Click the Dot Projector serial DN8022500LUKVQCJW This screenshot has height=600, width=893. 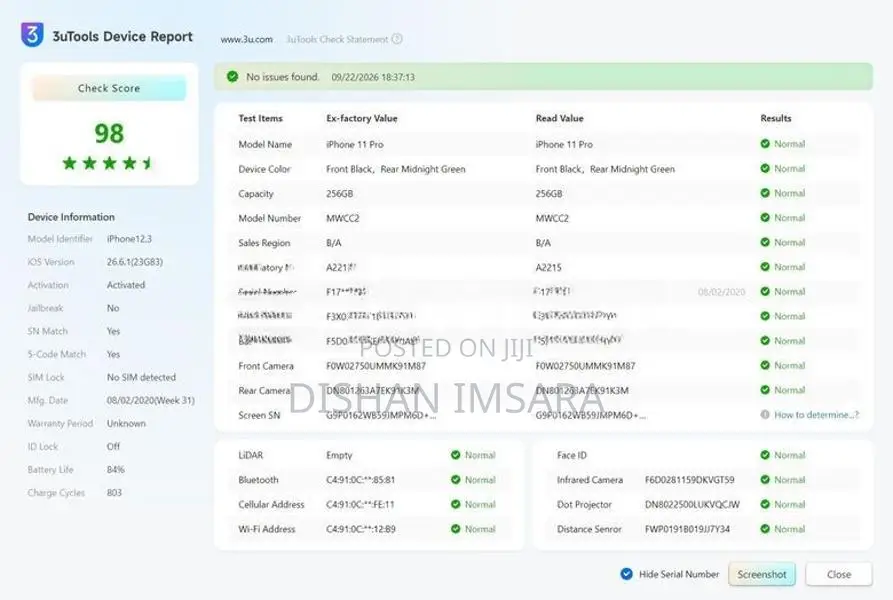click(x=692, y=504)
